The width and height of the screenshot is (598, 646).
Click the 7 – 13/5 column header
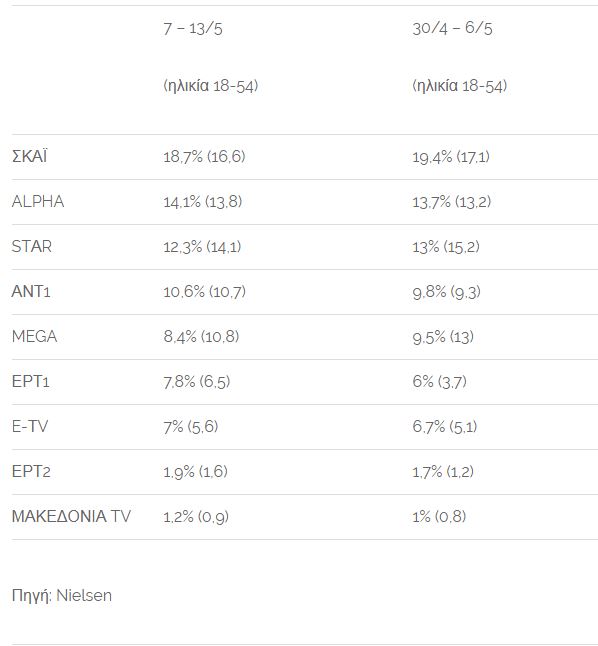193,29
